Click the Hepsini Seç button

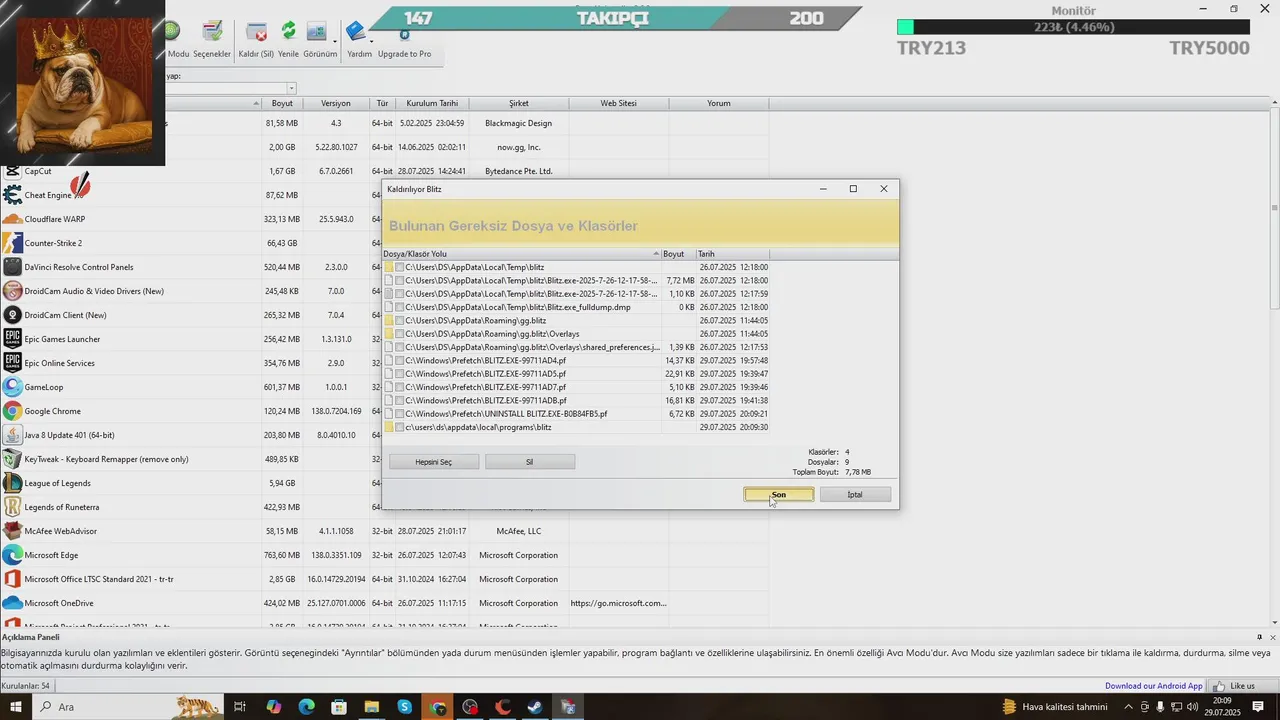click(433, 462)
